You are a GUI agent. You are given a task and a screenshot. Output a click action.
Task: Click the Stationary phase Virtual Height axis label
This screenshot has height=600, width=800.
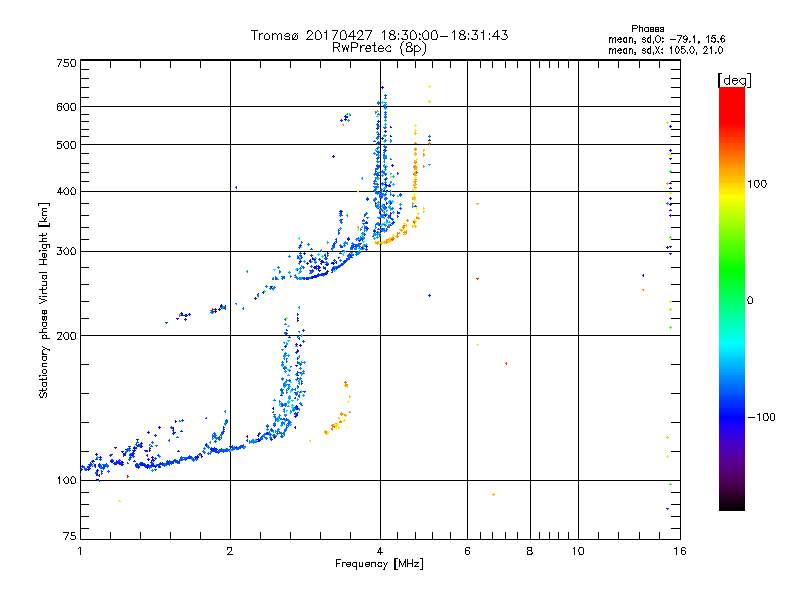tap(44, 301)
